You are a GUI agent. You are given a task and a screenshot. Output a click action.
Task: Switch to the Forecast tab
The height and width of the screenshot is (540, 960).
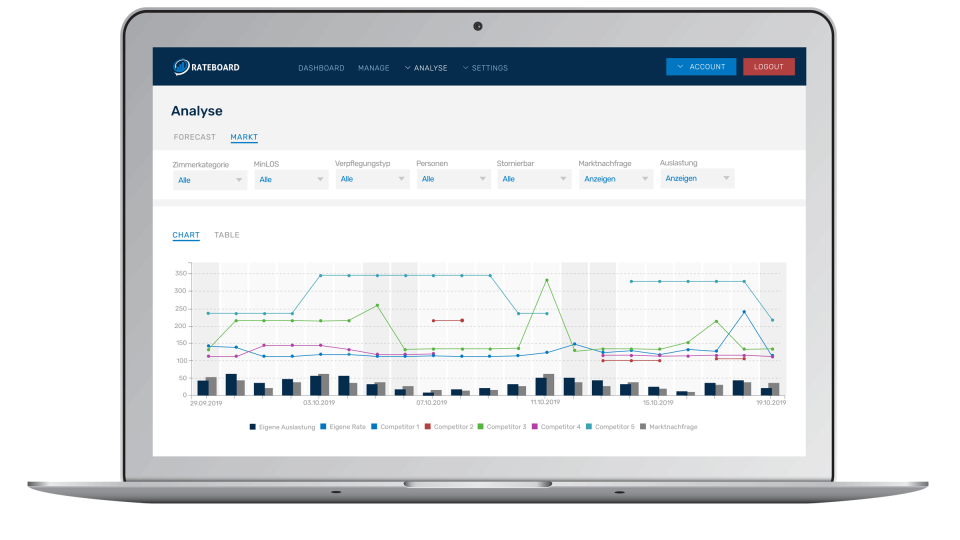point(195,137)
